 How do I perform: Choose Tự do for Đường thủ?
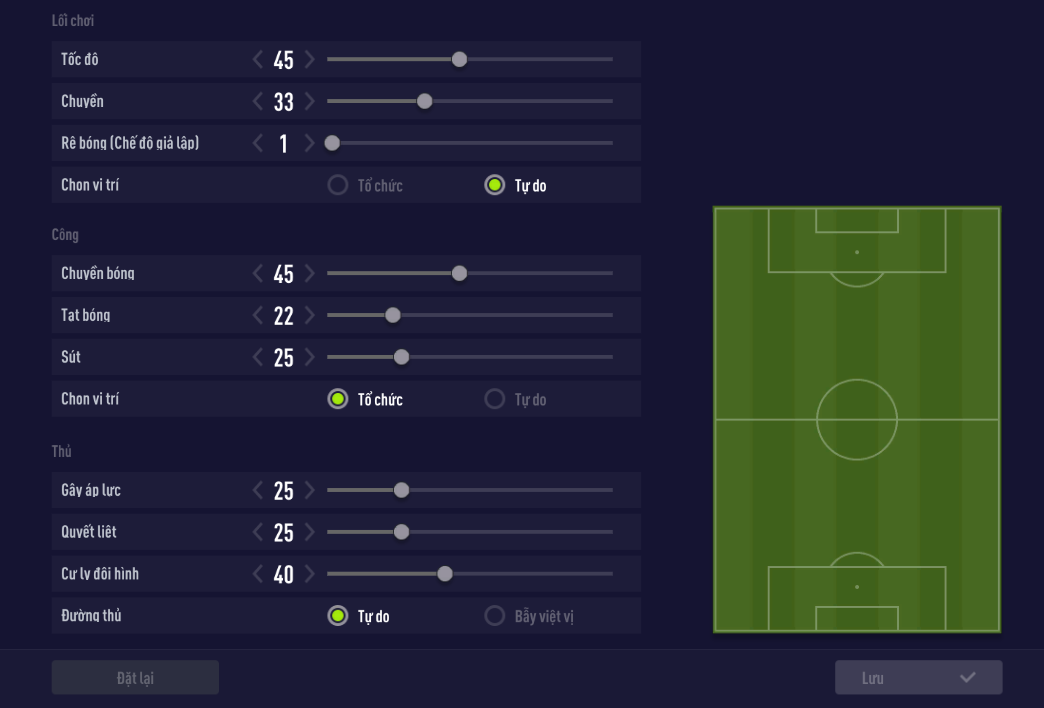[338, 616]
